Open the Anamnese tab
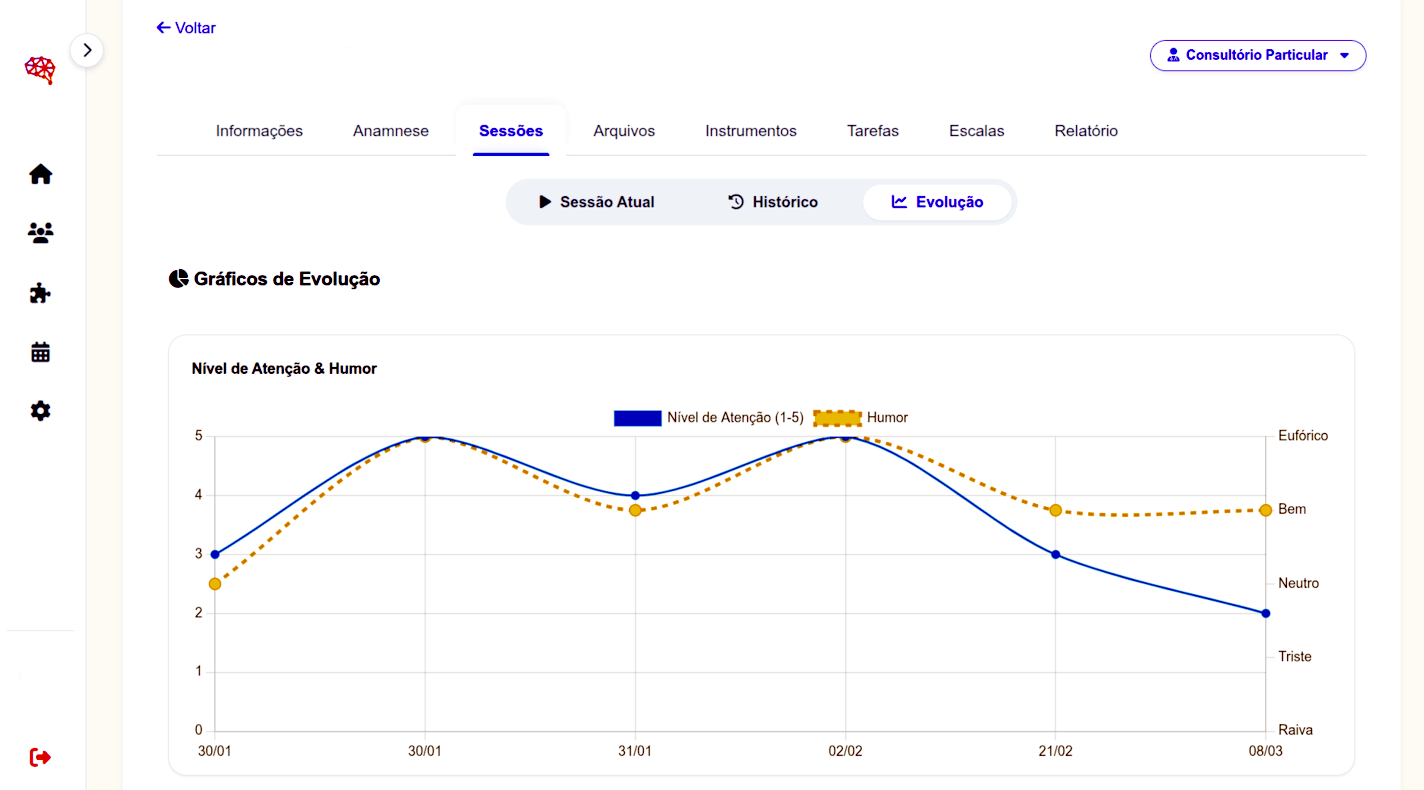 click(x=391, y=131)
